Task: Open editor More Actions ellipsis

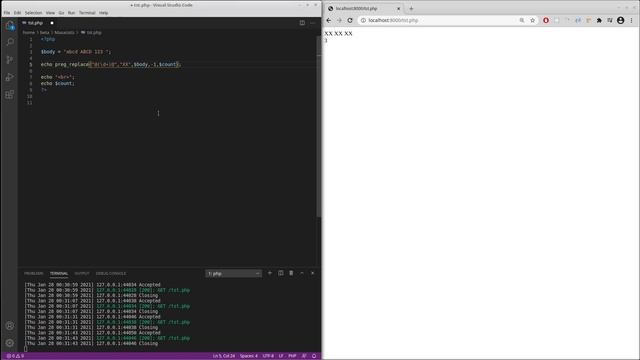Action: [x=313, y=23]
